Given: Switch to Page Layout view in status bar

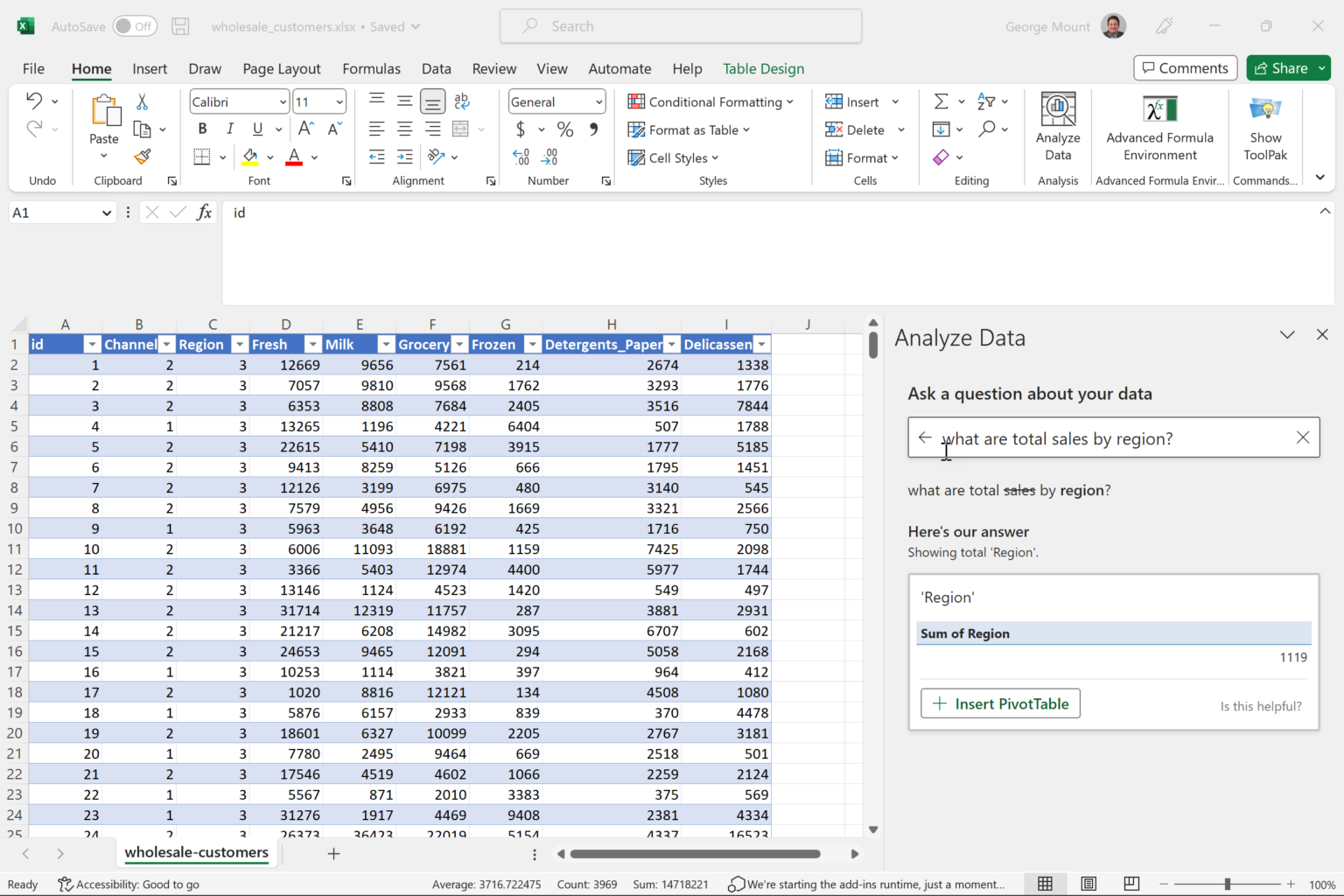Looking at the screenshot, I should click(1088, 884).
